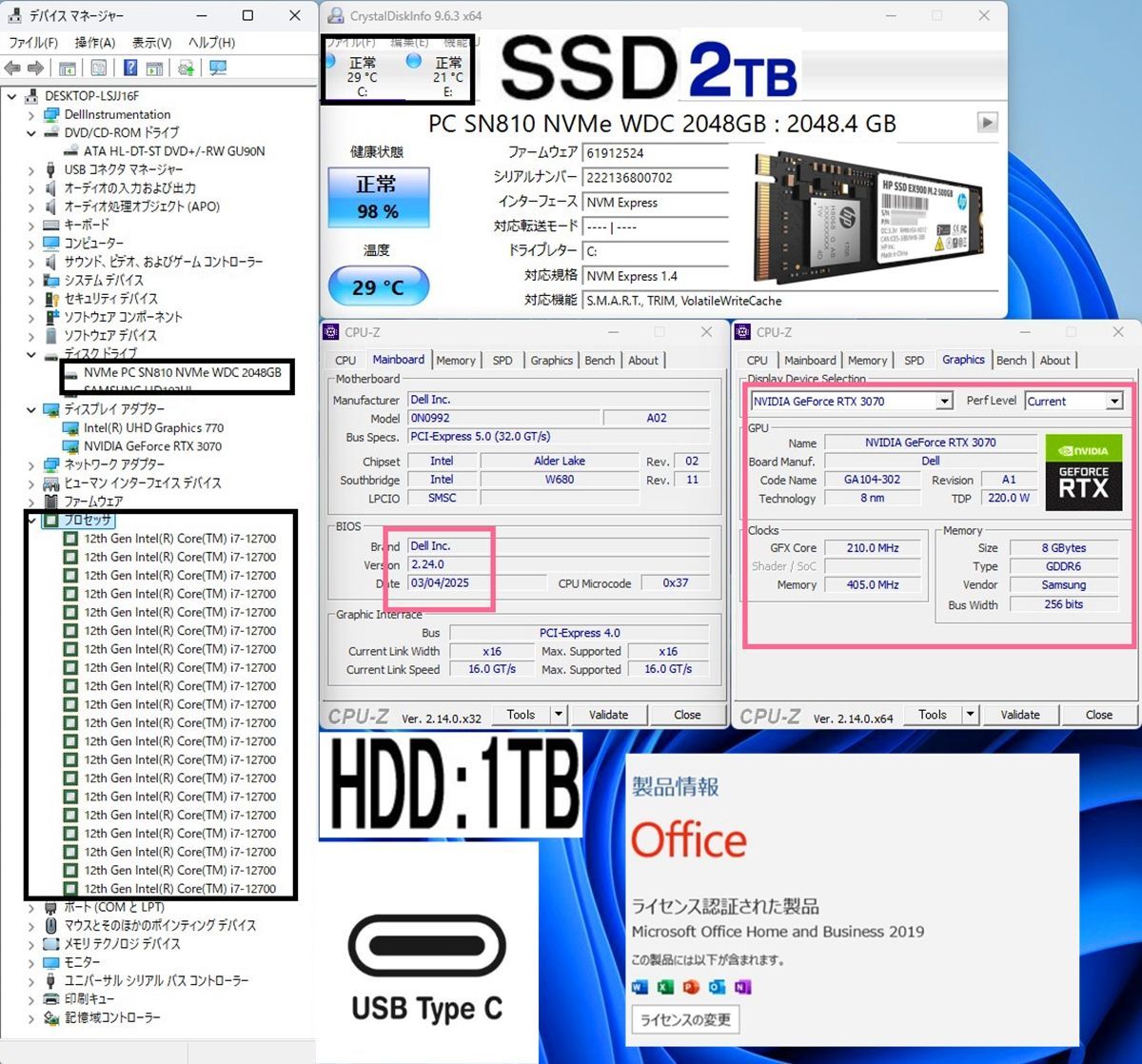Select NVIDIA GeForce RTX 3070 in device tree
Viewport: 1142px width, 1064px height.
pos(152,446)
